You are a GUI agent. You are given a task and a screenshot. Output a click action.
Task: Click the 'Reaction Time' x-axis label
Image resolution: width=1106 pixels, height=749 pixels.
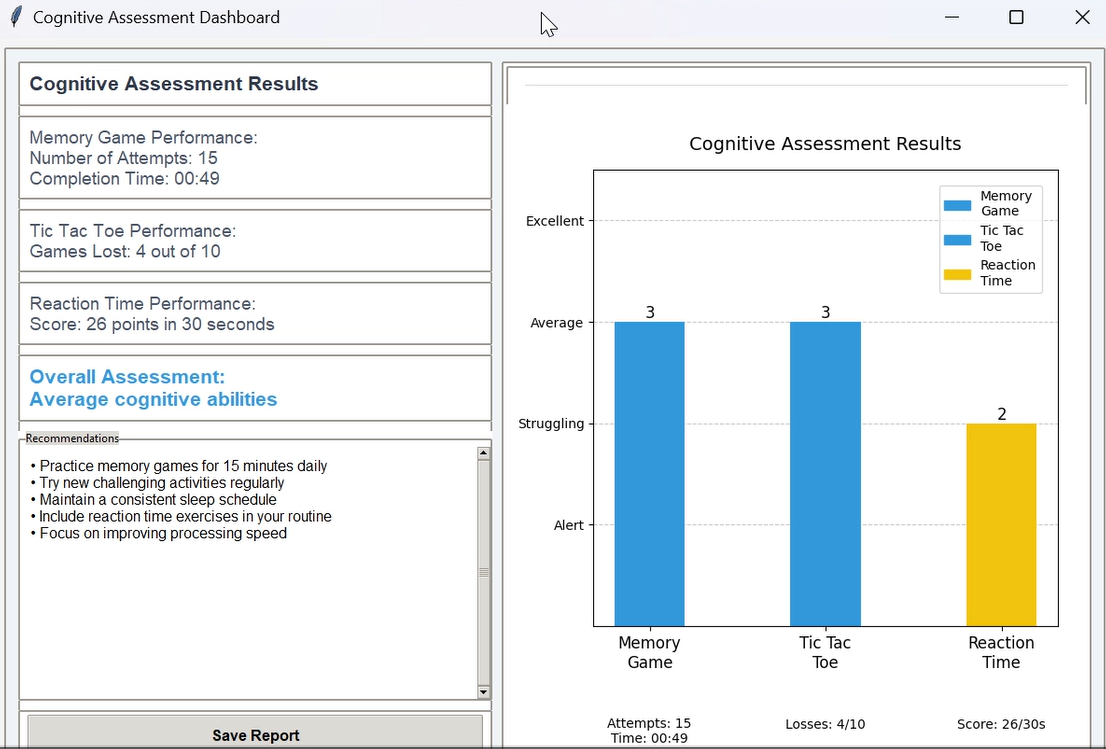click(1001, 652)
